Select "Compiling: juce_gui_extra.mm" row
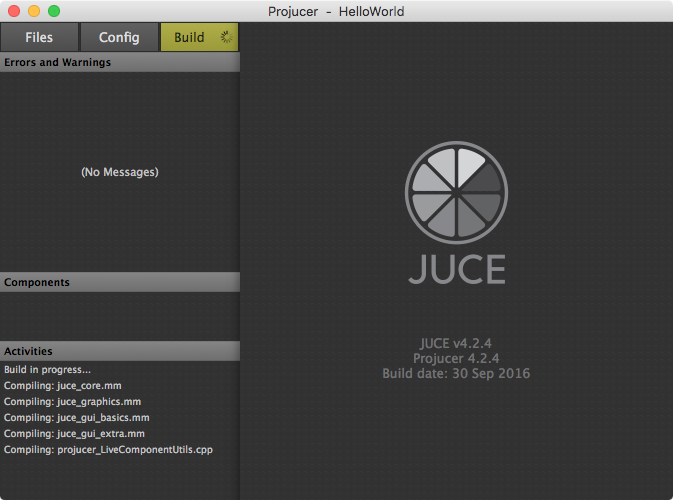The height and width of the screenshot is (500, 673). pyautogui.click(x=120, y=433)
